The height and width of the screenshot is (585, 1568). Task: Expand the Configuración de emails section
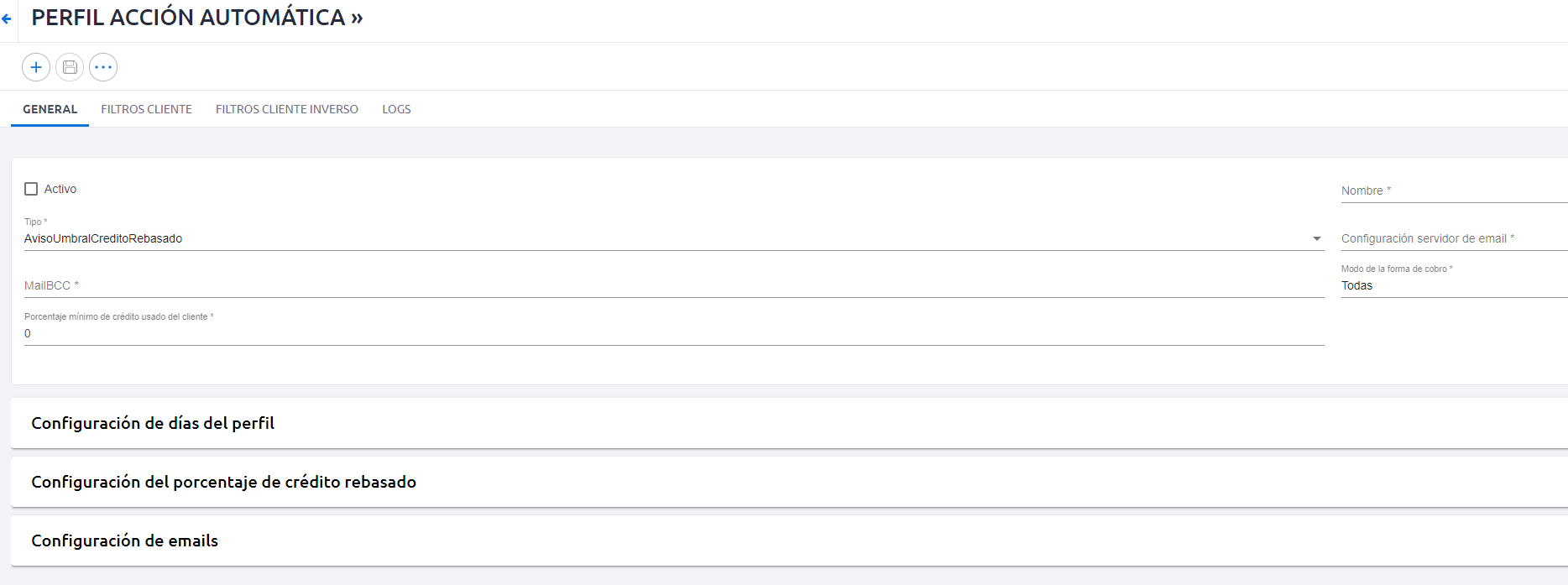point(789,541)
